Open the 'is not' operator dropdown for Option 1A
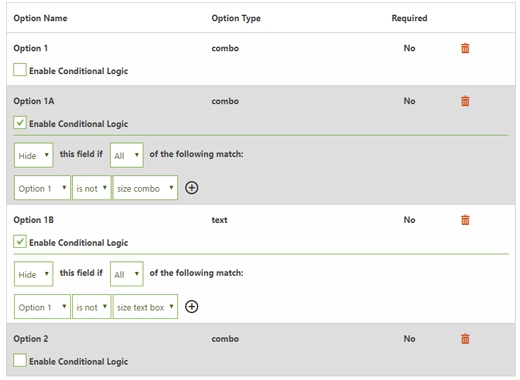Screen dimensions: 520x380 point(92,188)
